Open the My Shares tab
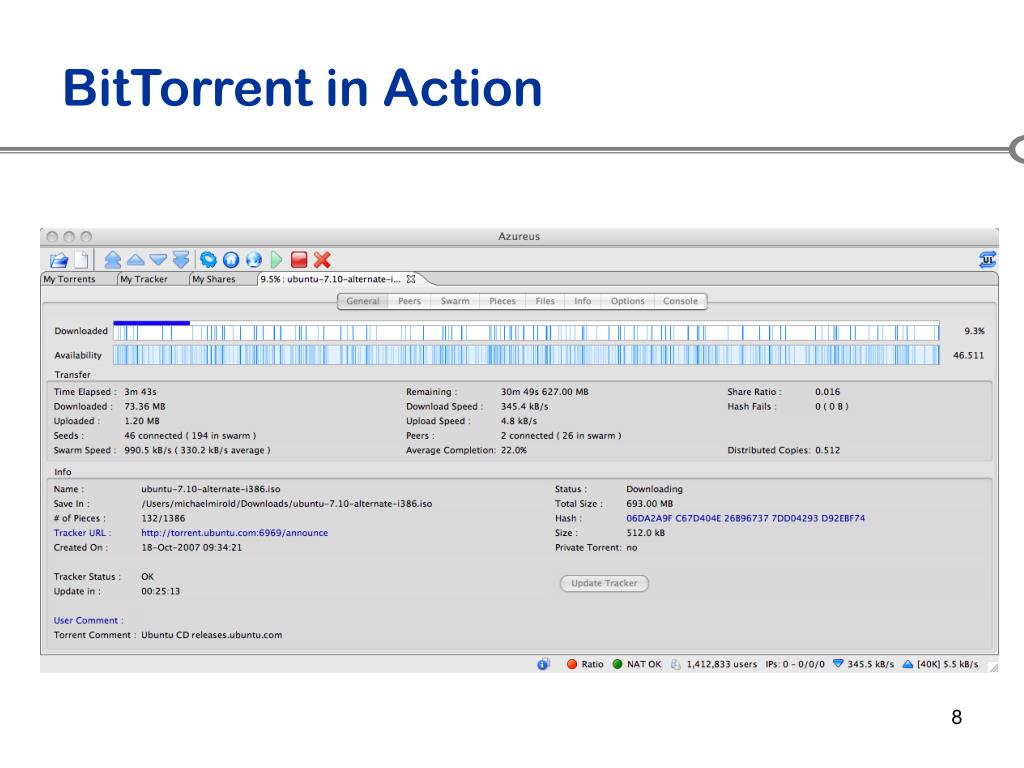 tap(214, 279)
